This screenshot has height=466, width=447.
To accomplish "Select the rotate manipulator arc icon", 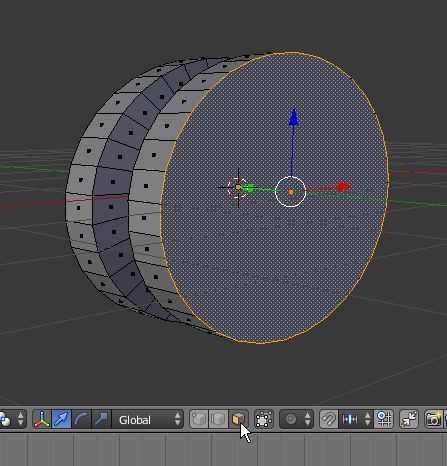I will pos(81,419).
